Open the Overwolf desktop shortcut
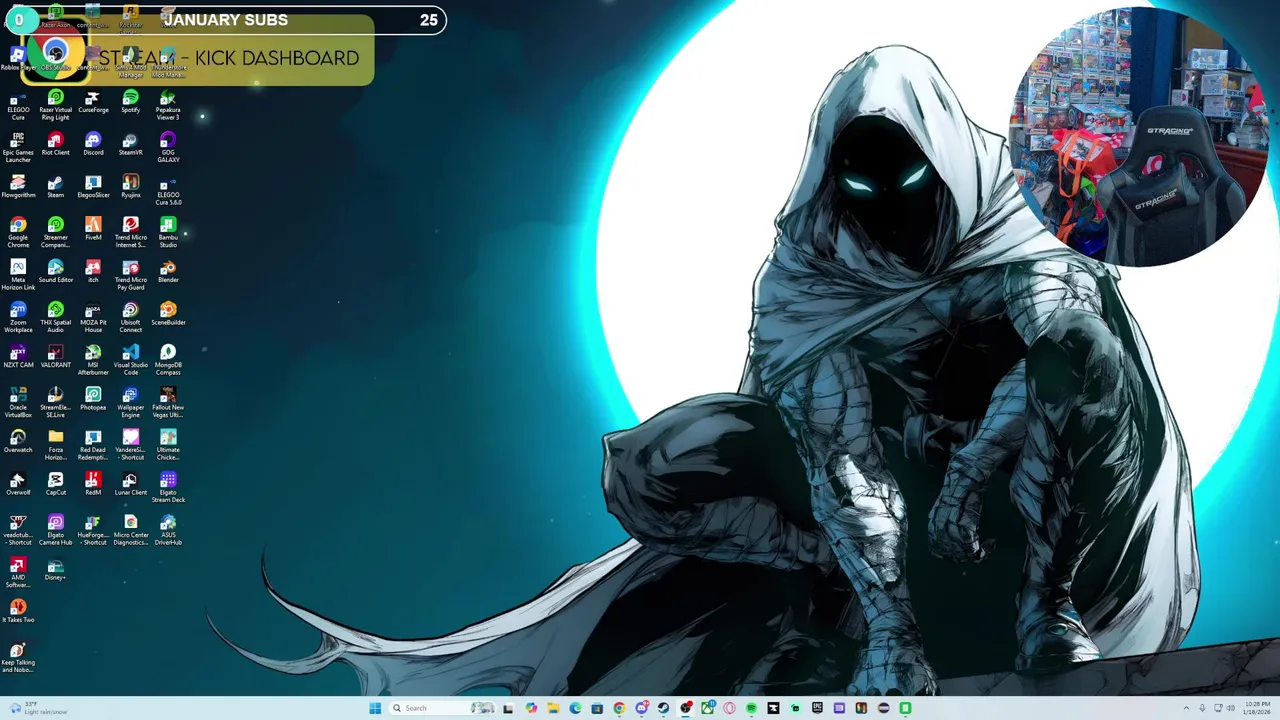The image size is (1280, 720). (x=18, y=484)
